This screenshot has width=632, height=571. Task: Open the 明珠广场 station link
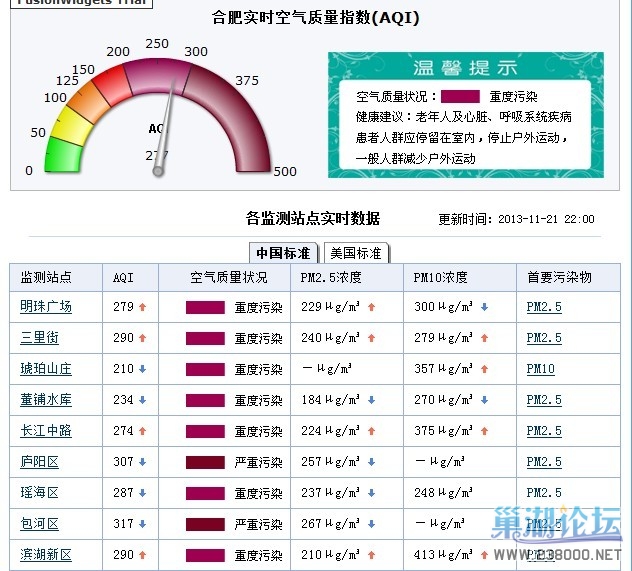click(x=46, y=307)
